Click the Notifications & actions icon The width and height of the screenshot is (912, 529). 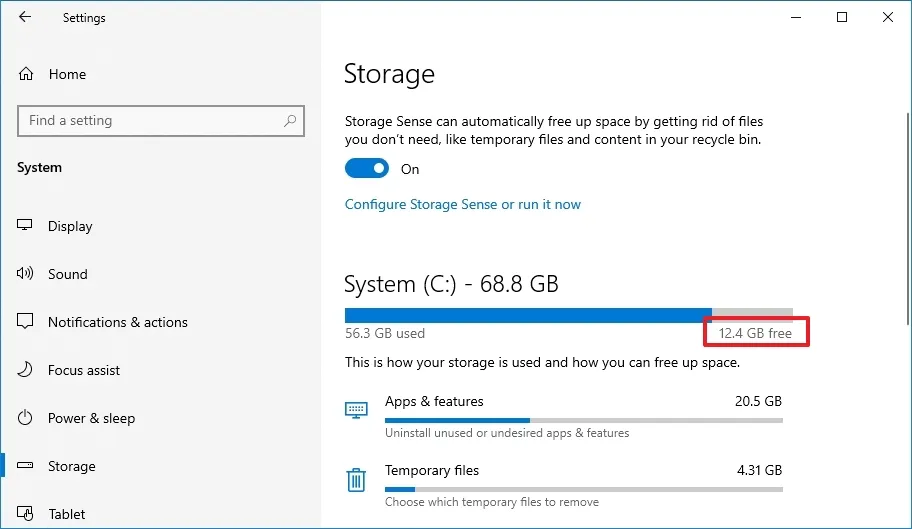pos(25,321)
